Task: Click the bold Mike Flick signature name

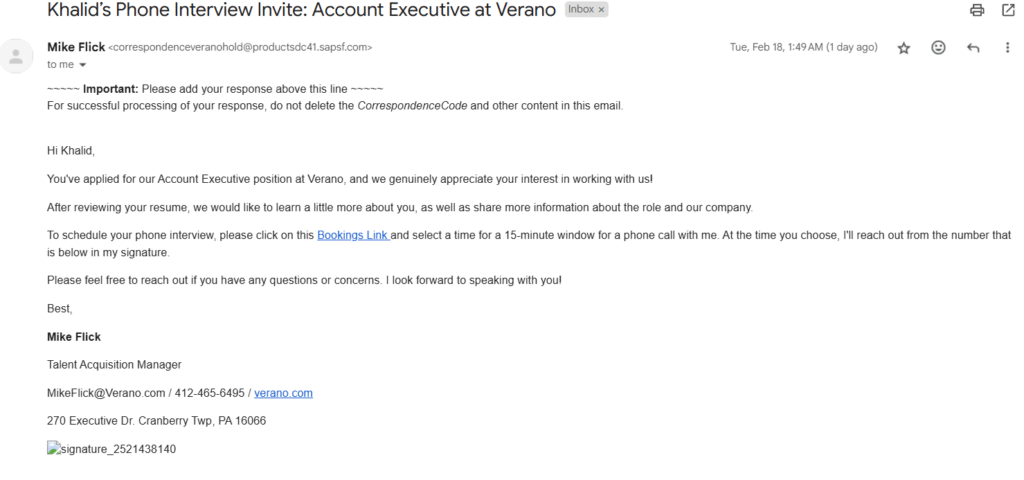Action: [x=74, y=337]
